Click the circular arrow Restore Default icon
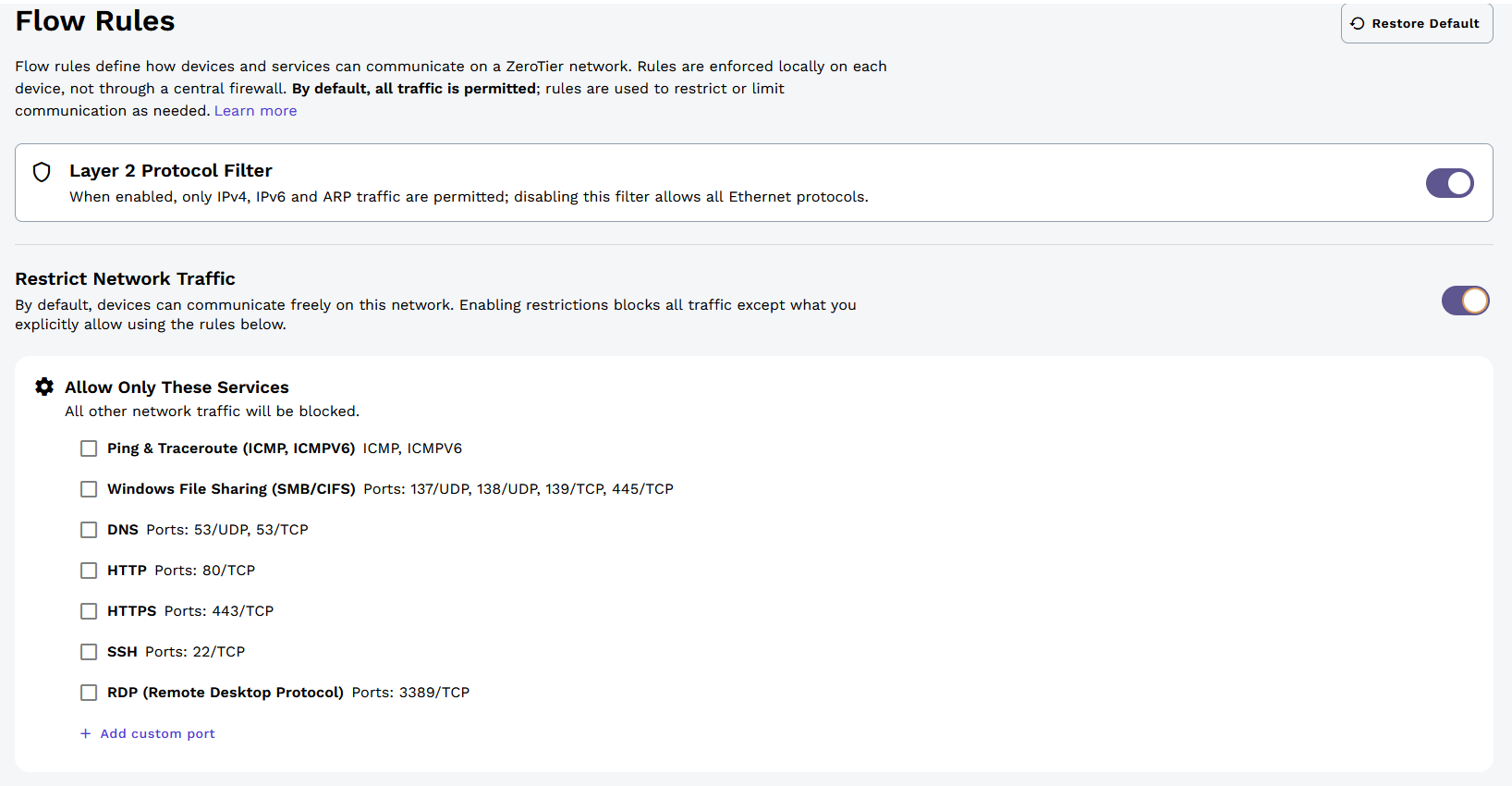This screenshot has width=1512, height=786. (1358, 24)
